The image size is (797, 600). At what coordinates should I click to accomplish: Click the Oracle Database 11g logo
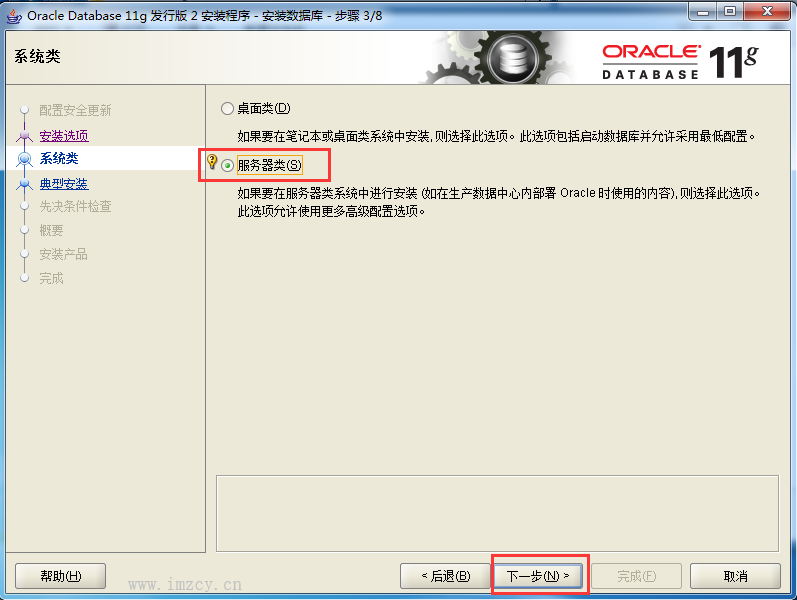click(x=680, y=62)
